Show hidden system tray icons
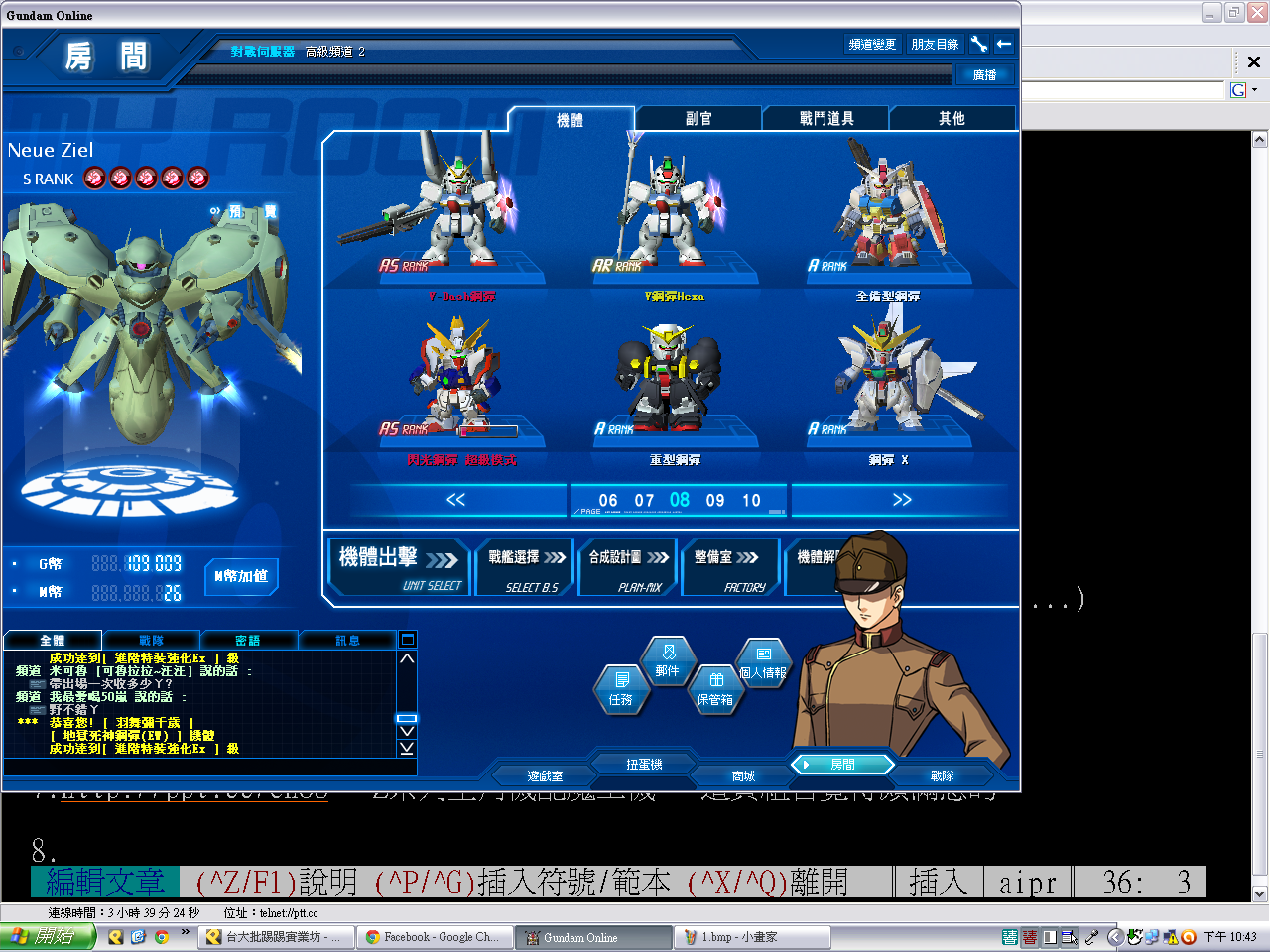 click(x=1114, y=937)
